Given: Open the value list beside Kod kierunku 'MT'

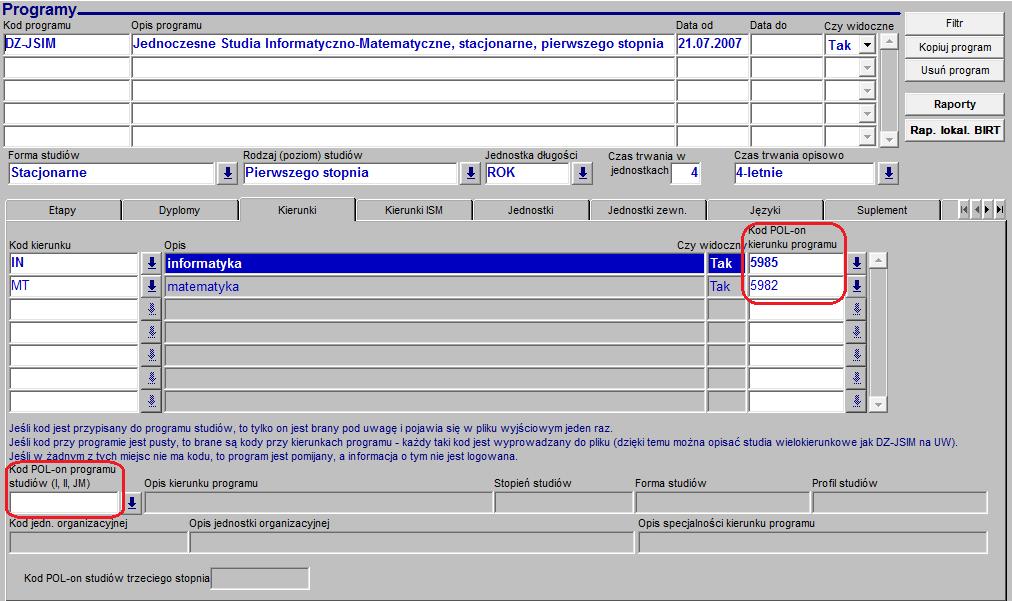Looking at the screenshot, I should [x=152, y=286].
